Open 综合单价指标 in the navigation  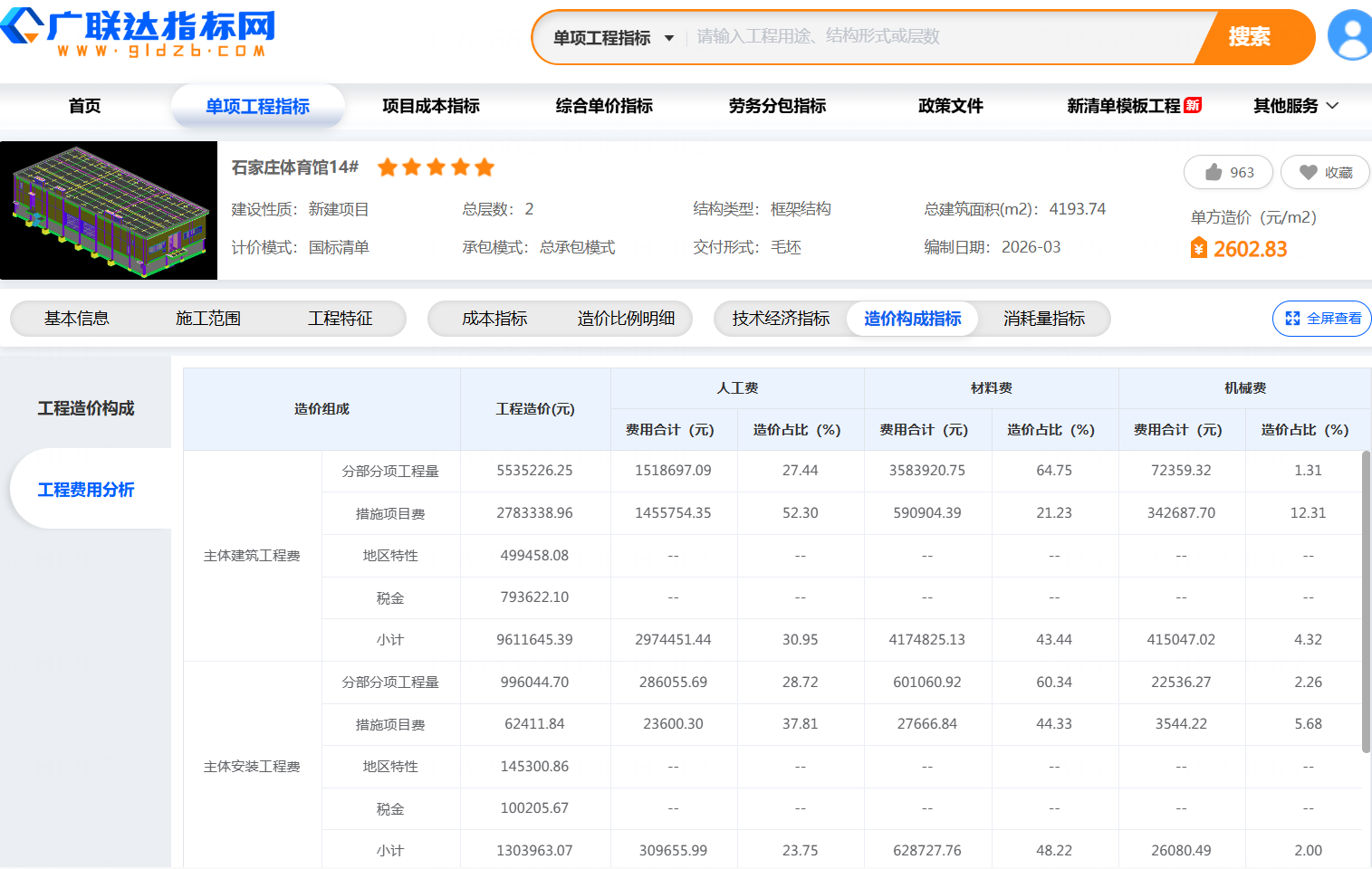tap(604, 106)
